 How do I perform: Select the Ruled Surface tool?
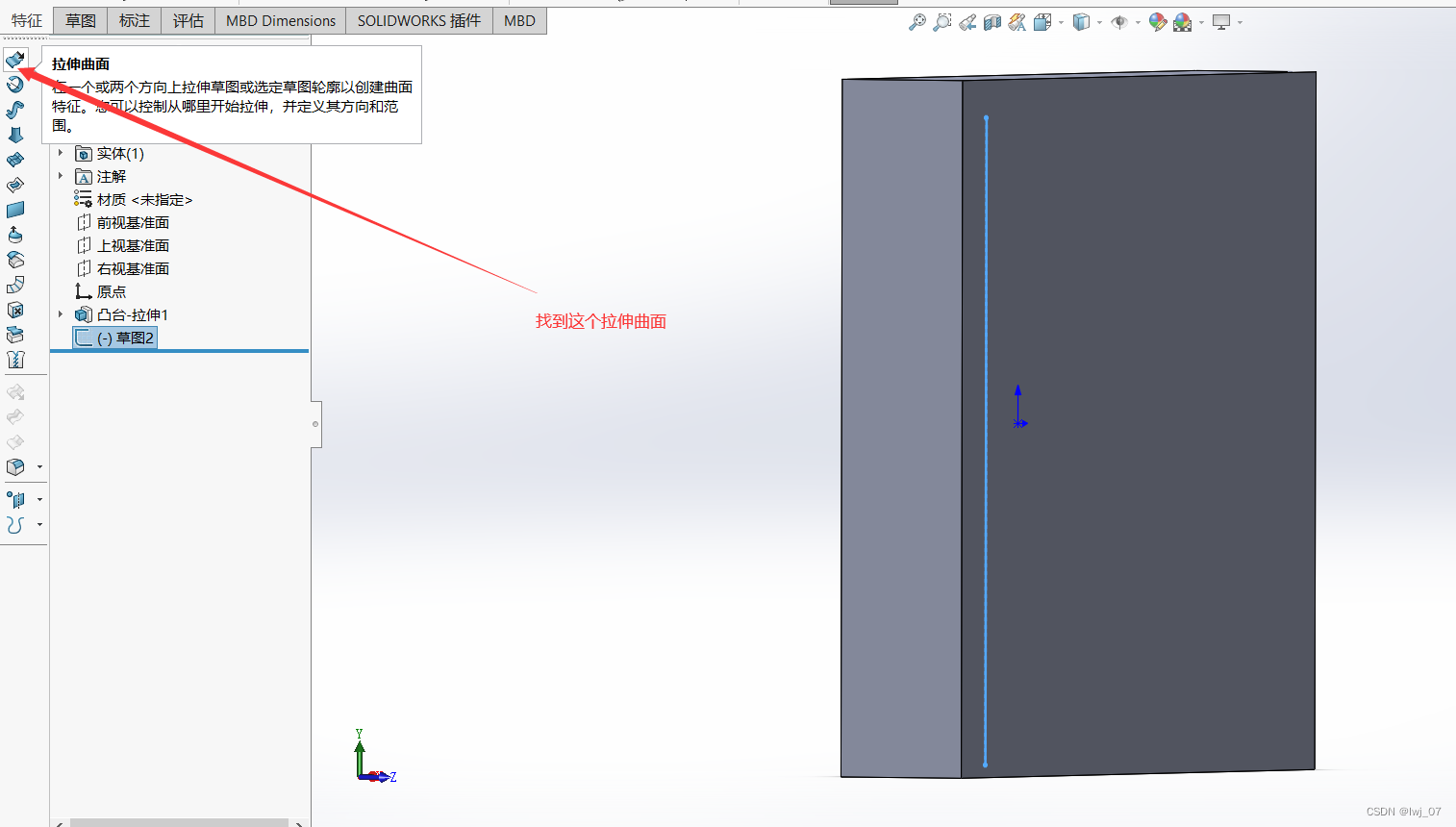pos(15,285)
